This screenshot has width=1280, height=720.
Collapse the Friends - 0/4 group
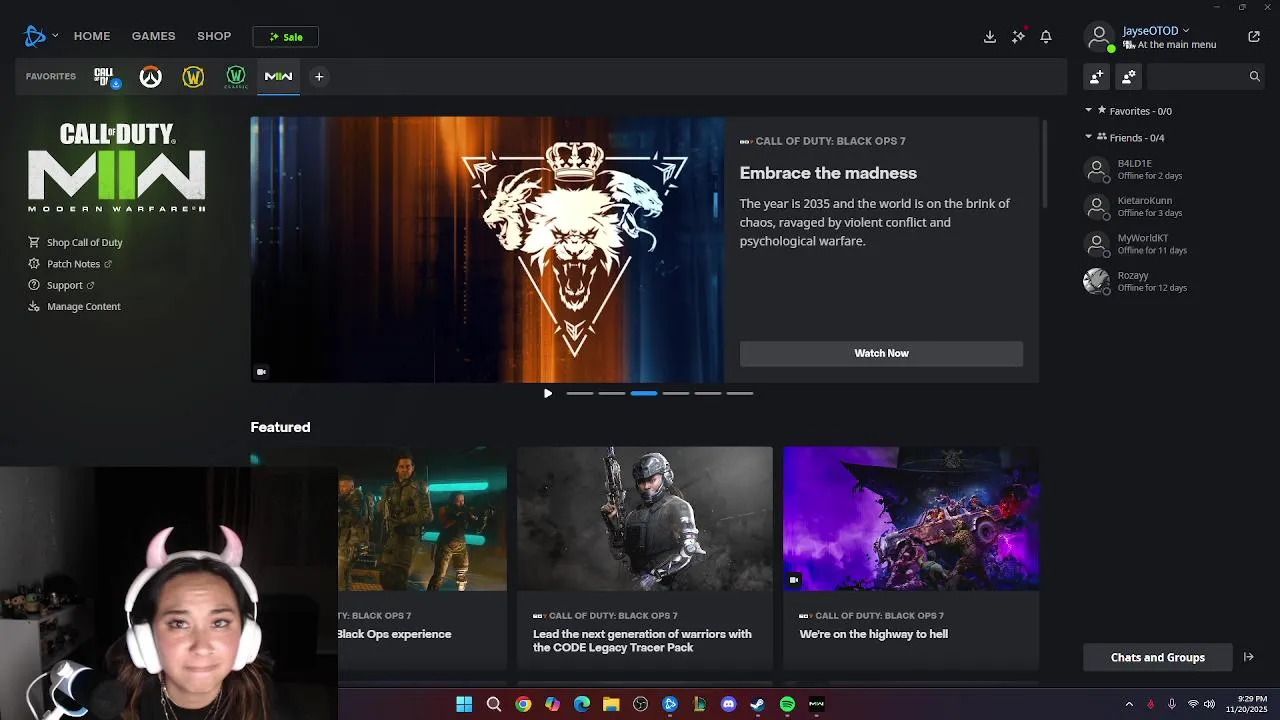[1089, 137]
